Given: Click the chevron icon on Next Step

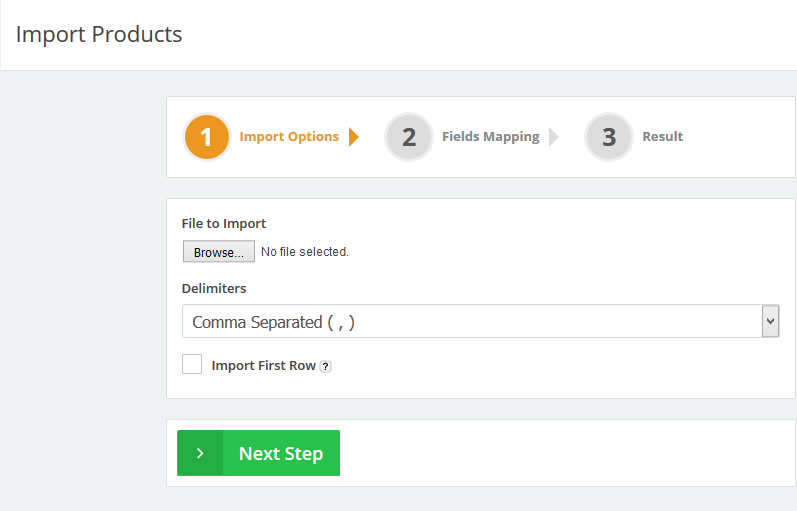Looking at the screenshot, I should (x=200, y=453).
